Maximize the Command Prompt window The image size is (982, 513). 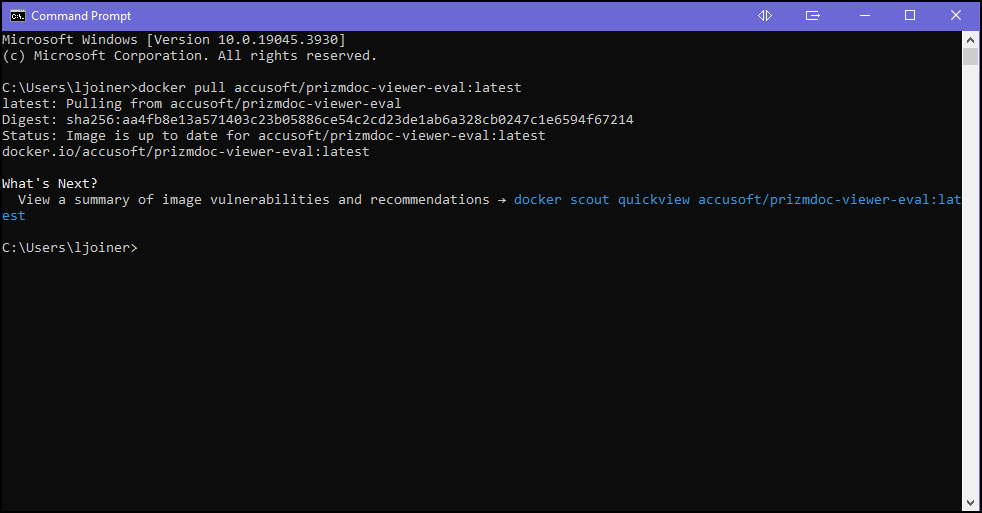click(x=910, y=16)
